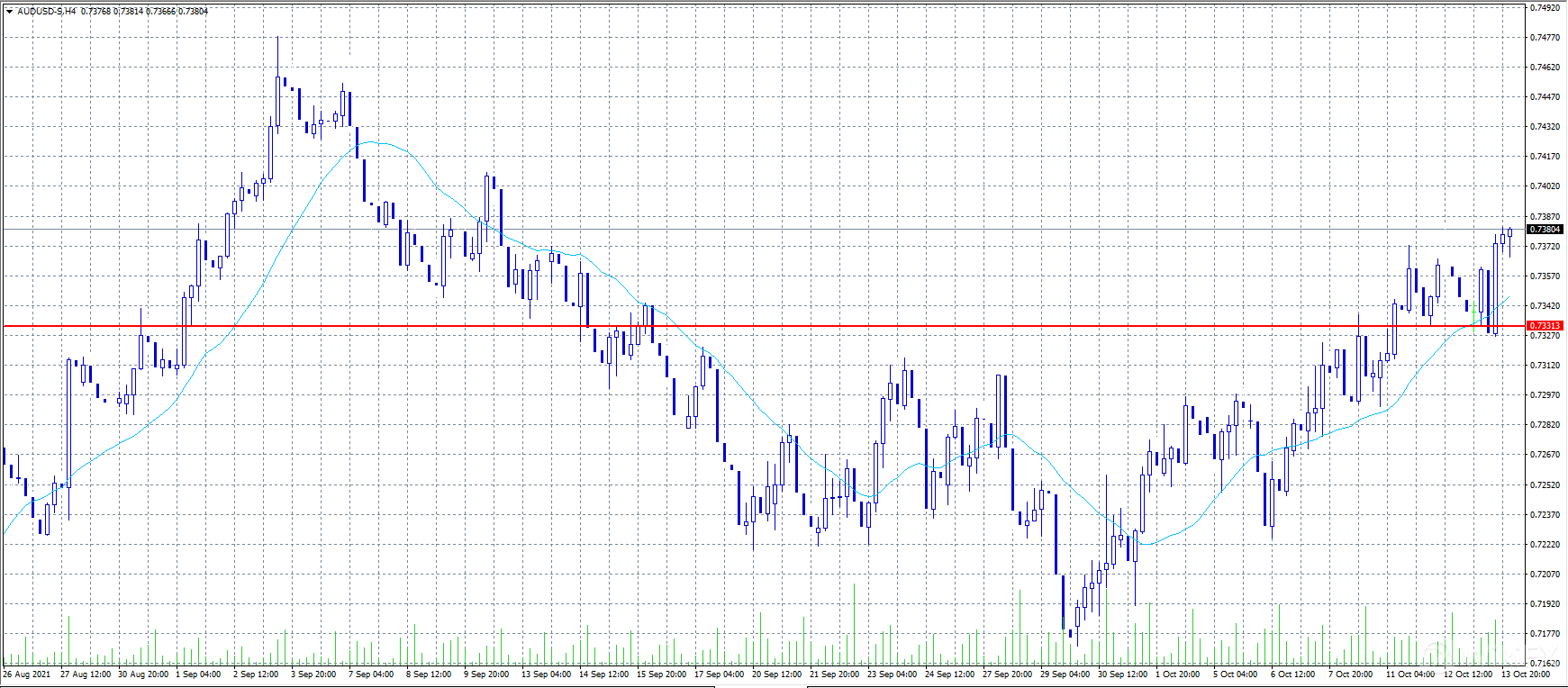The width and height of the screenshot is (1568, 688).
Task: Click the most recent candle at right edge
Action: click(1509, 232)
